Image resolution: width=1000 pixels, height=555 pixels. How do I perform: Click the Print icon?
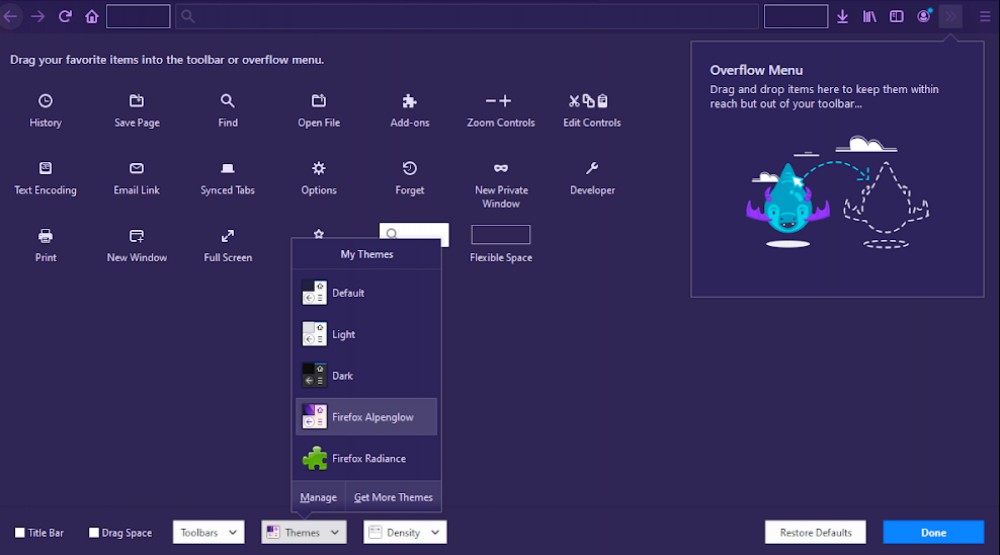click(45, 236)
